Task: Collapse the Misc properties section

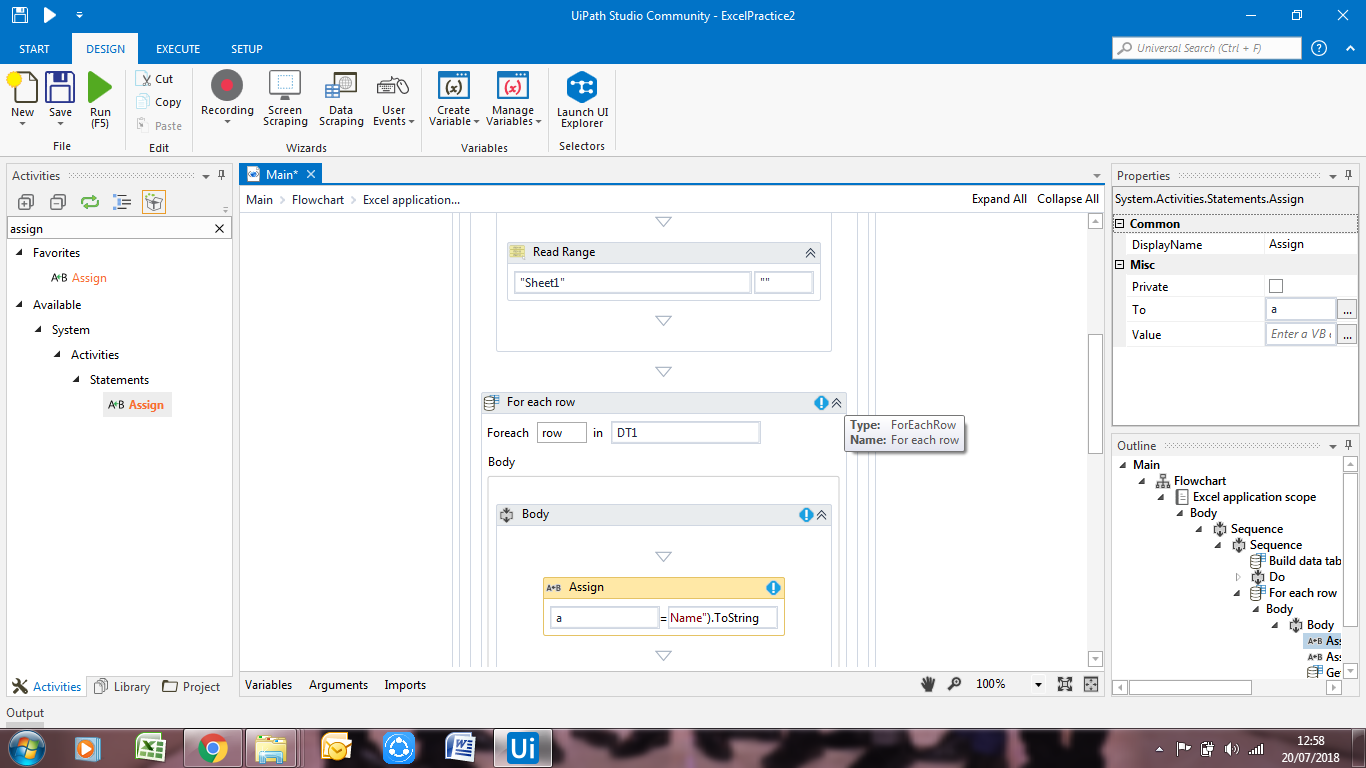Action: tap(1120, 265)
